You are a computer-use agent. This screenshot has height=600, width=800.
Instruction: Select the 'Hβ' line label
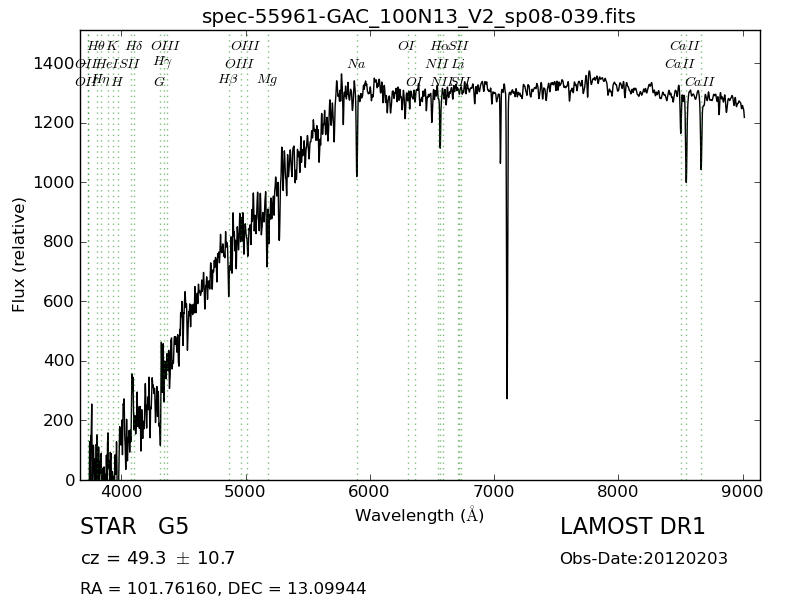click(228, 80)
